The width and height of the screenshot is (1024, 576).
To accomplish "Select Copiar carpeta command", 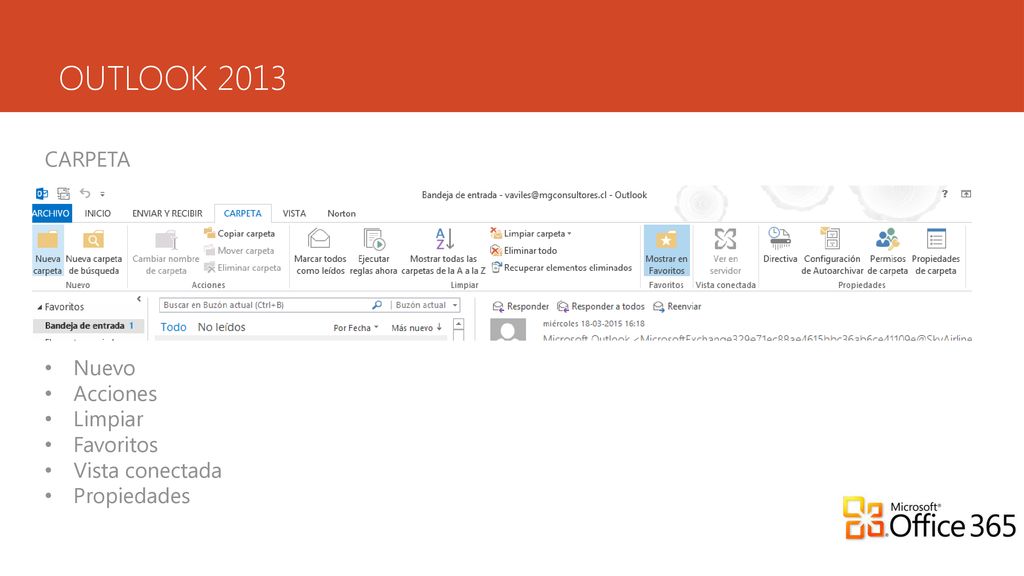I will point(239,233).
